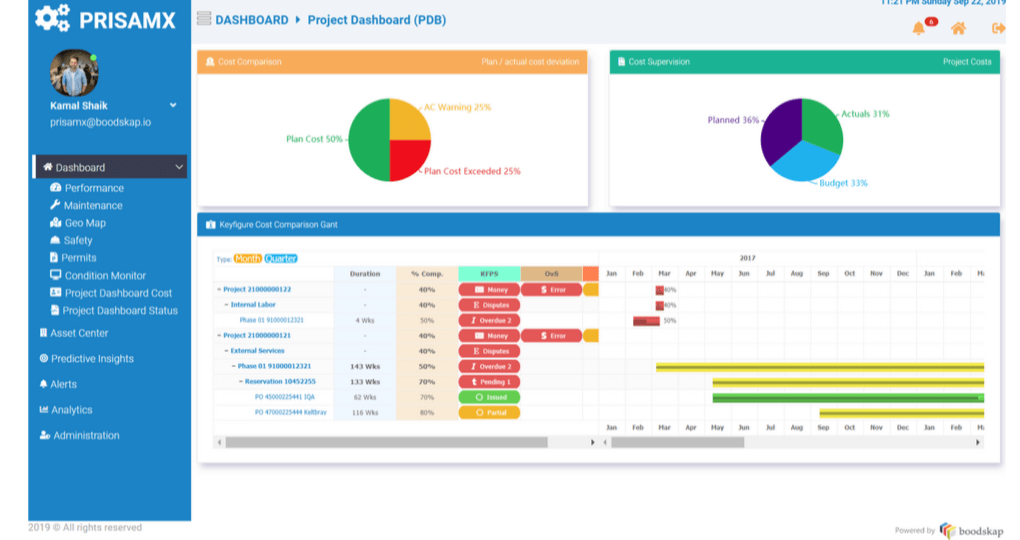Click the orange Partial status button
This screenshot has height=540, width=1020.
point(489,412)
